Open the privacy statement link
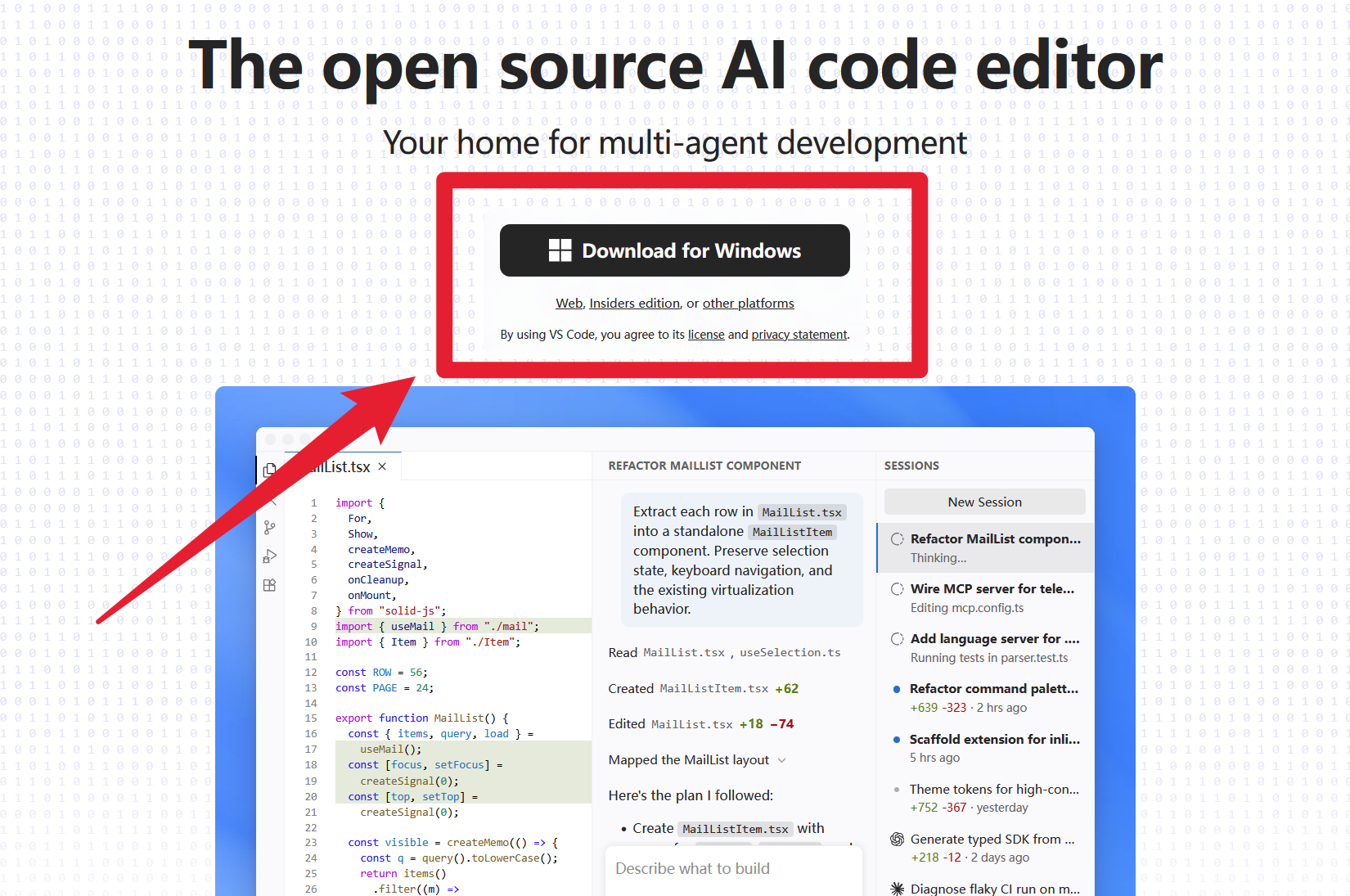Image resolution: width=1350 pixels, height=896 pixels. 799,335
